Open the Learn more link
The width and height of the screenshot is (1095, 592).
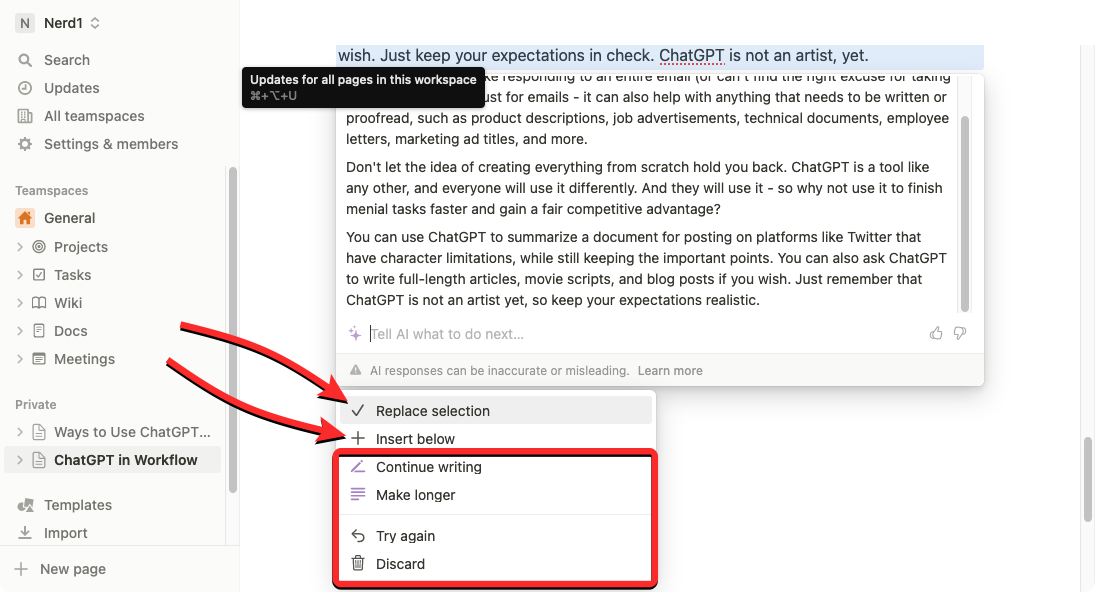click(670, 370)
